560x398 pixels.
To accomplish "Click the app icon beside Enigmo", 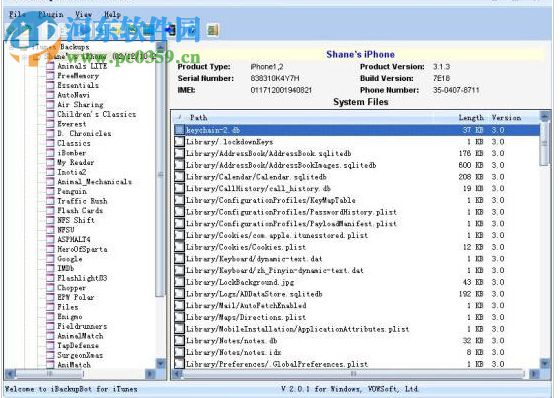I will click(51, 317).
